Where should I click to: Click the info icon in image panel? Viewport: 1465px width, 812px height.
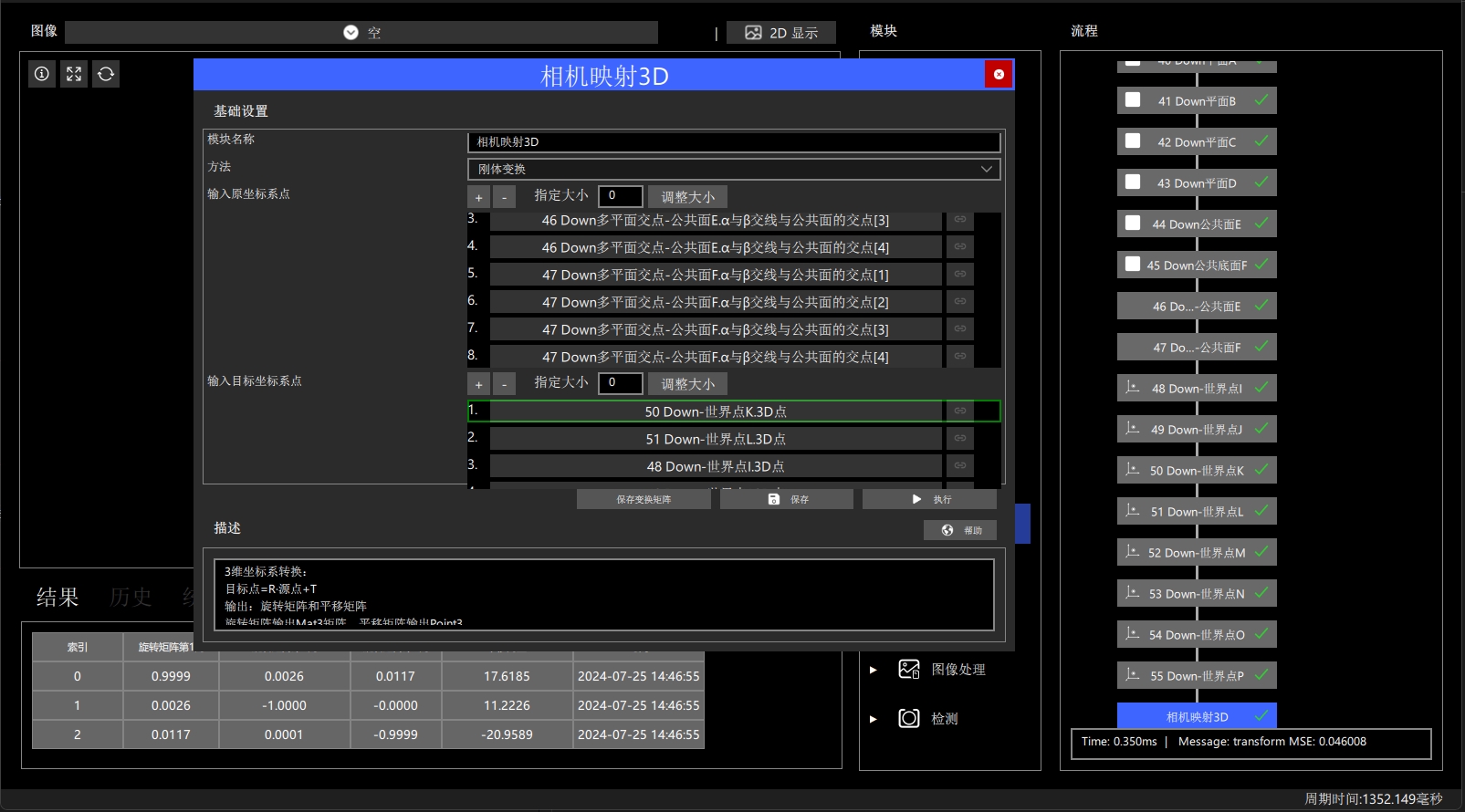[42, 74]
